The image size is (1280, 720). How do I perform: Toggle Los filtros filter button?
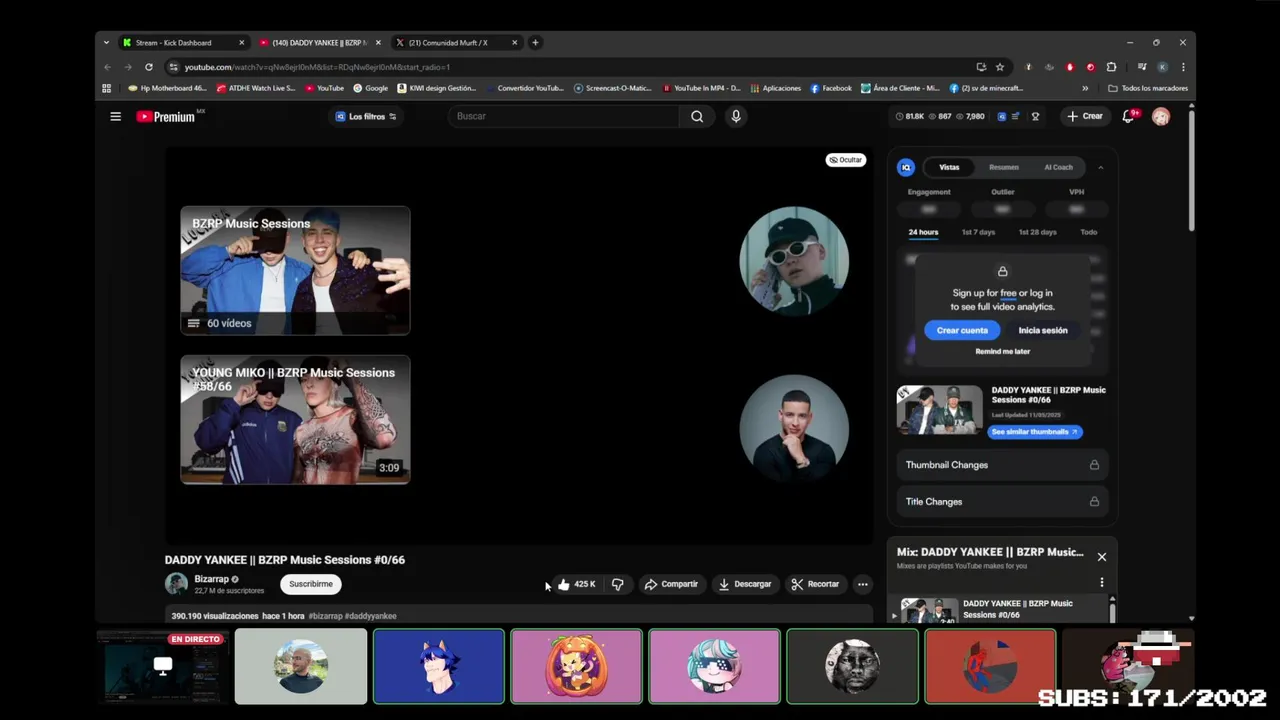366,116
